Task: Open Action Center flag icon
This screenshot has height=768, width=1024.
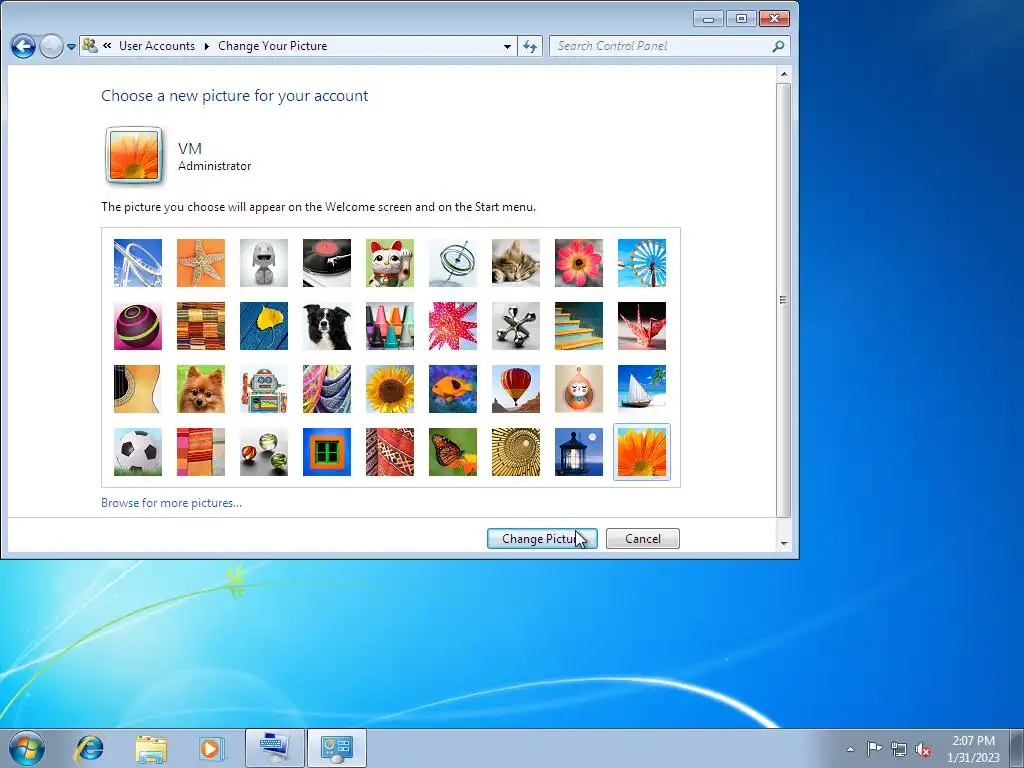Action: (x=874, y=749)
